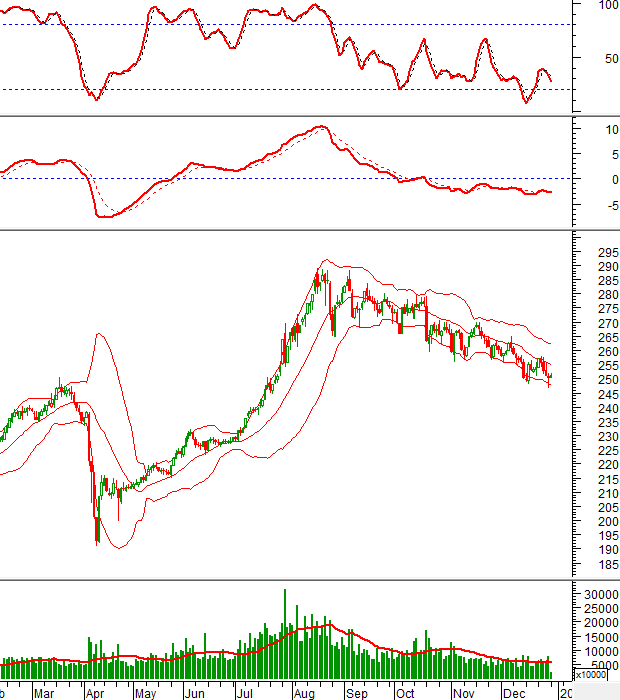Select the Dec month marker on time axis
Viewport: 620px width, 700px height.
click(x=515, y=691)
